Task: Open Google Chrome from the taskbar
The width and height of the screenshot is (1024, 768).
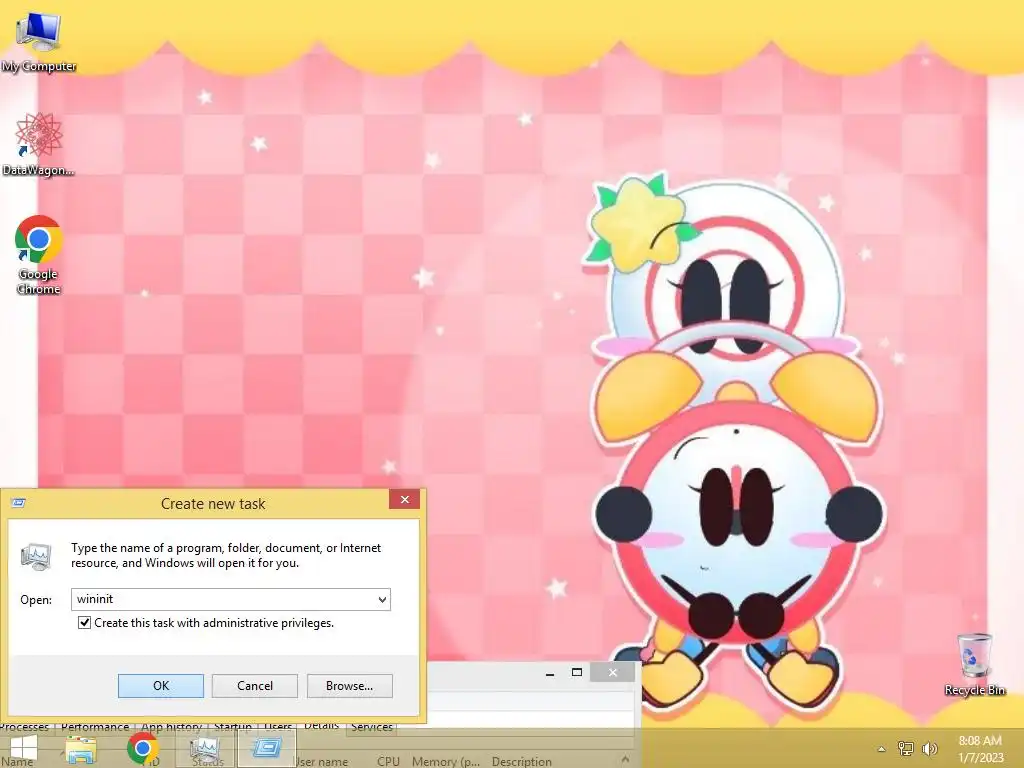Action: pyautogui.click(x=143, y=748)
